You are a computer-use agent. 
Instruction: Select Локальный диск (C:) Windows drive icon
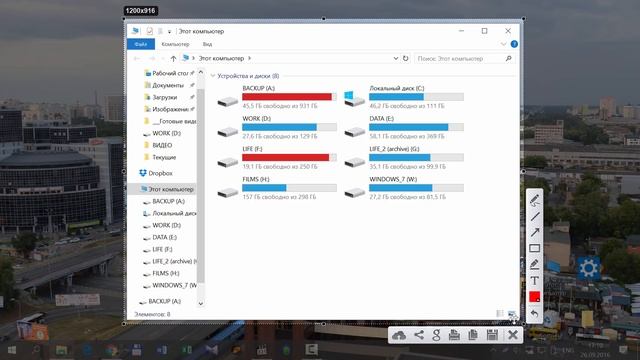pyautogui.click(x=353, y=98)
